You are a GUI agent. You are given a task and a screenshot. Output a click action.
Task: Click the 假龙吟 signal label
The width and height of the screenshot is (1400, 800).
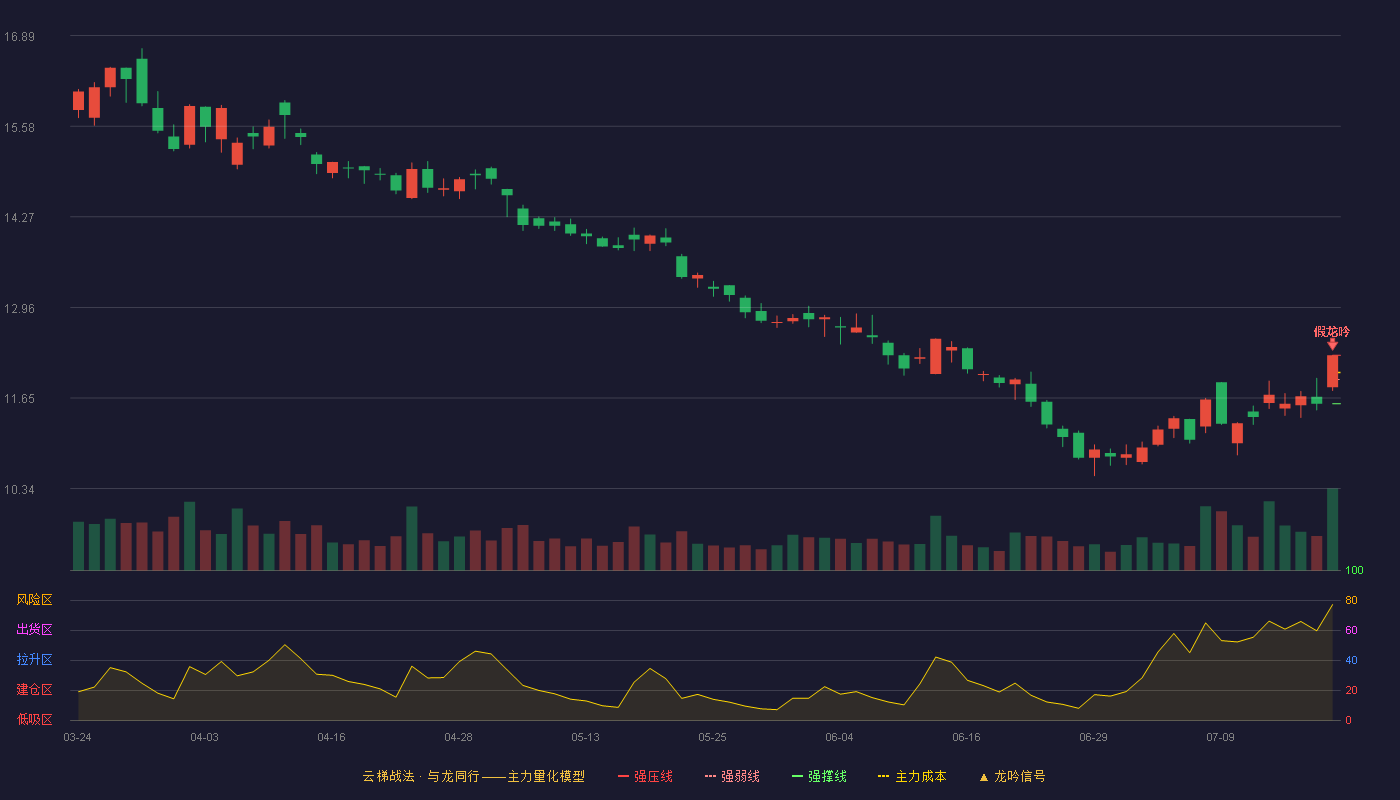coord(1332,331)
